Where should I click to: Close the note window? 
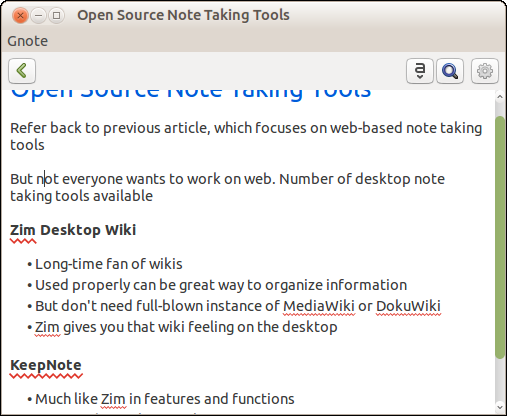pyautogui.click(x=20, y=15)
